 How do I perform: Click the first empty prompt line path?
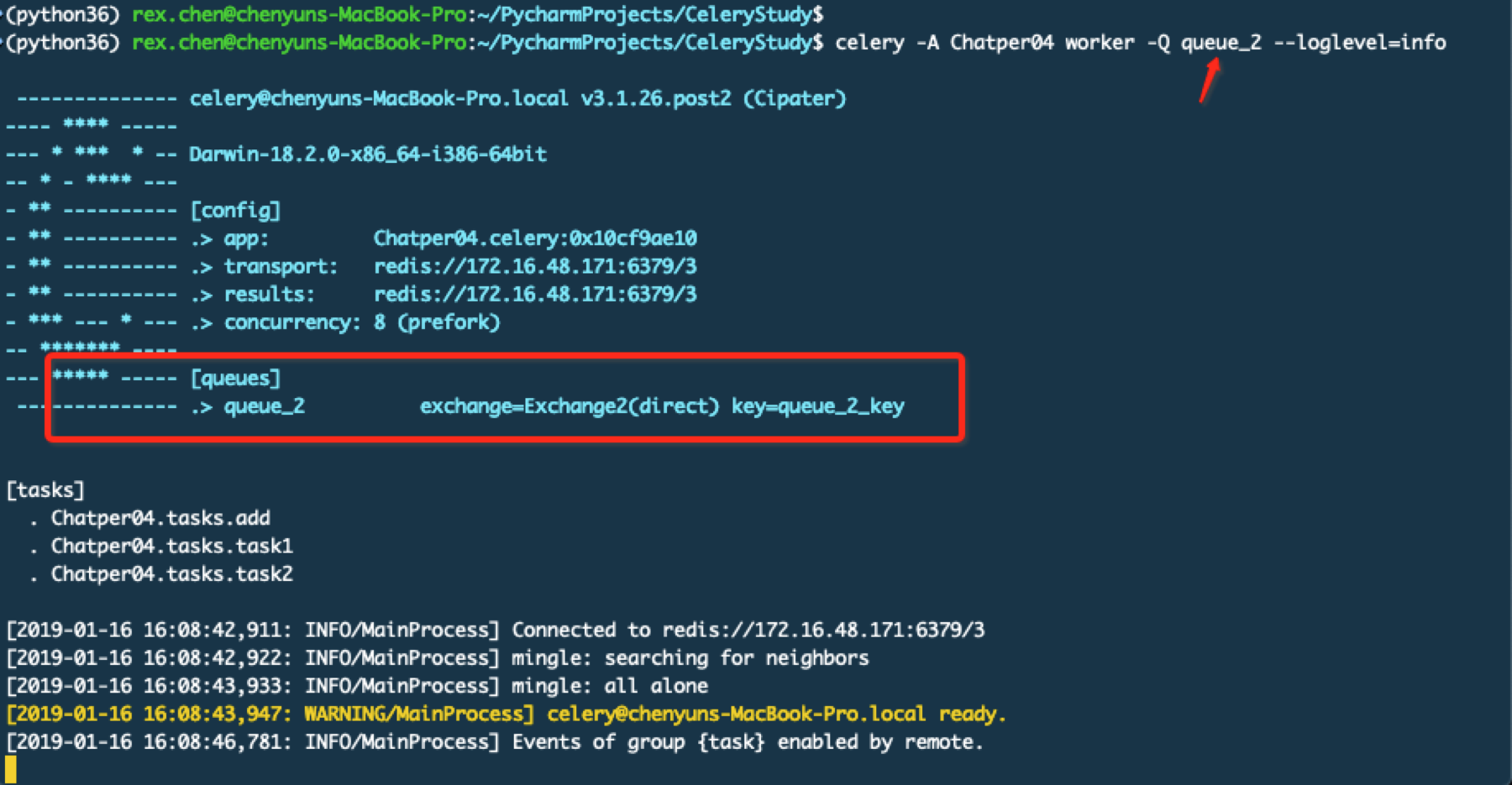[644, 14]
